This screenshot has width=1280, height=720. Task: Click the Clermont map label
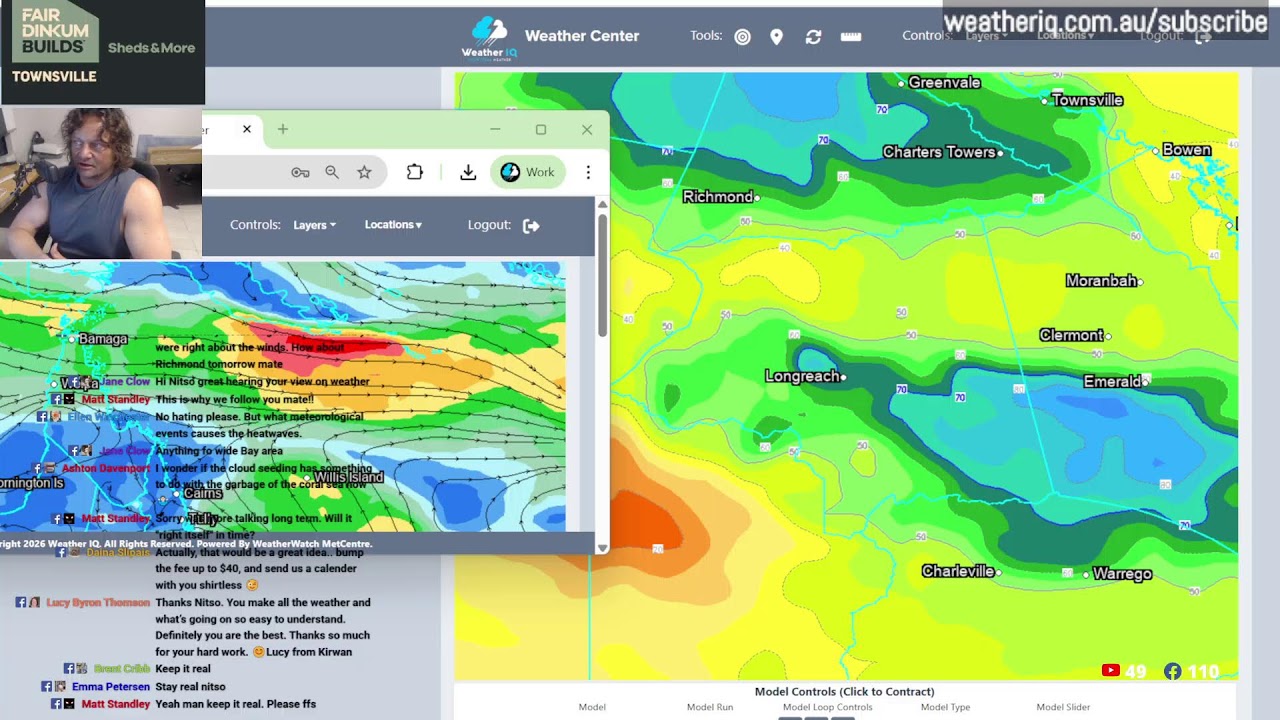tap(1071, 335)
